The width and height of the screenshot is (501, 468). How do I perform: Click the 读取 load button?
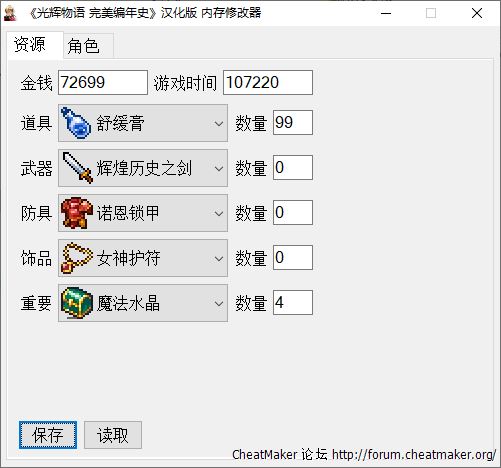click(113, 435)
